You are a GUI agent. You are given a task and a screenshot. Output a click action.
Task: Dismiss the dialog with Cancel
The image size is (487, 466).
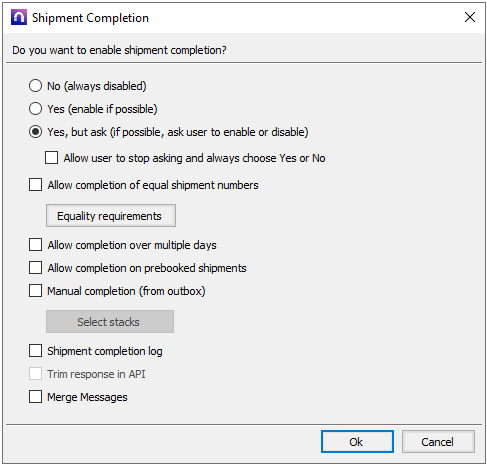(438, 442)
